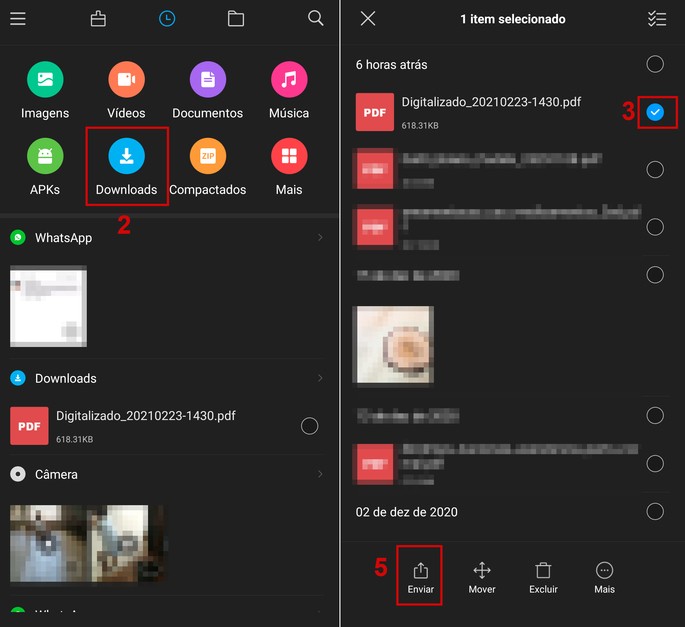Select the Digitalizado PDF in left panel
685x627 pixels.
[309, 426]
